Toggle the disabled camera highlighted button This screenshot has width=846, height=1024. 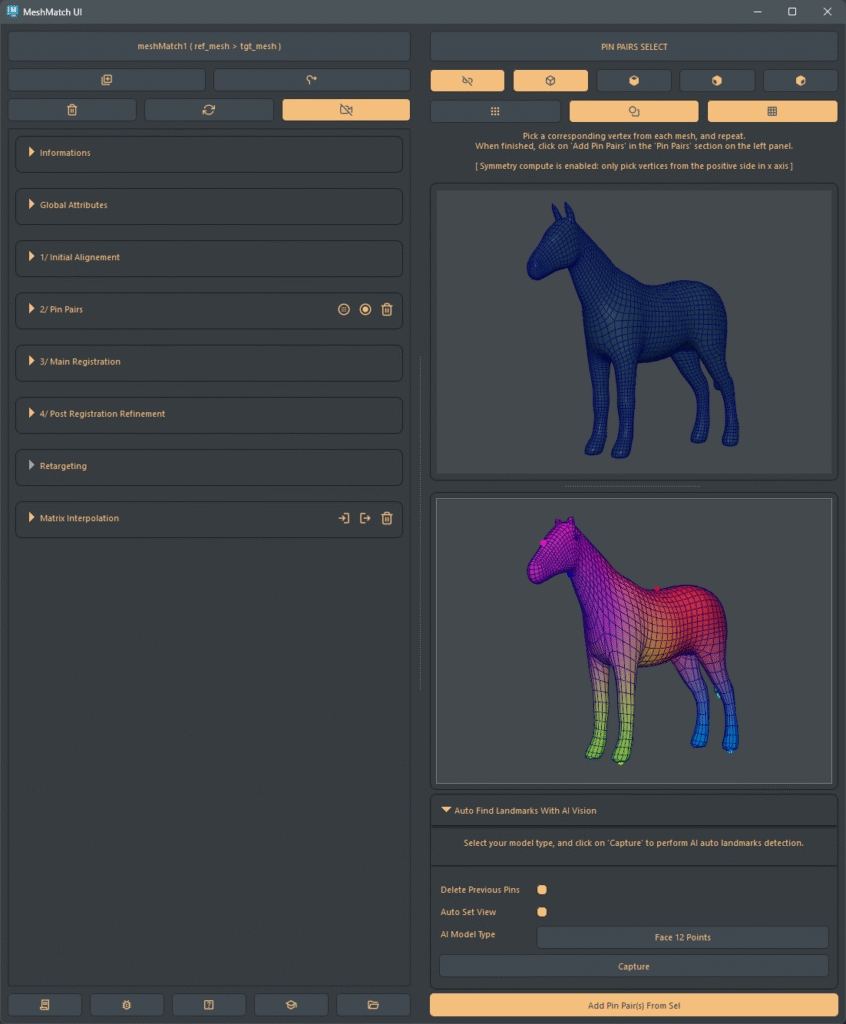346,110
